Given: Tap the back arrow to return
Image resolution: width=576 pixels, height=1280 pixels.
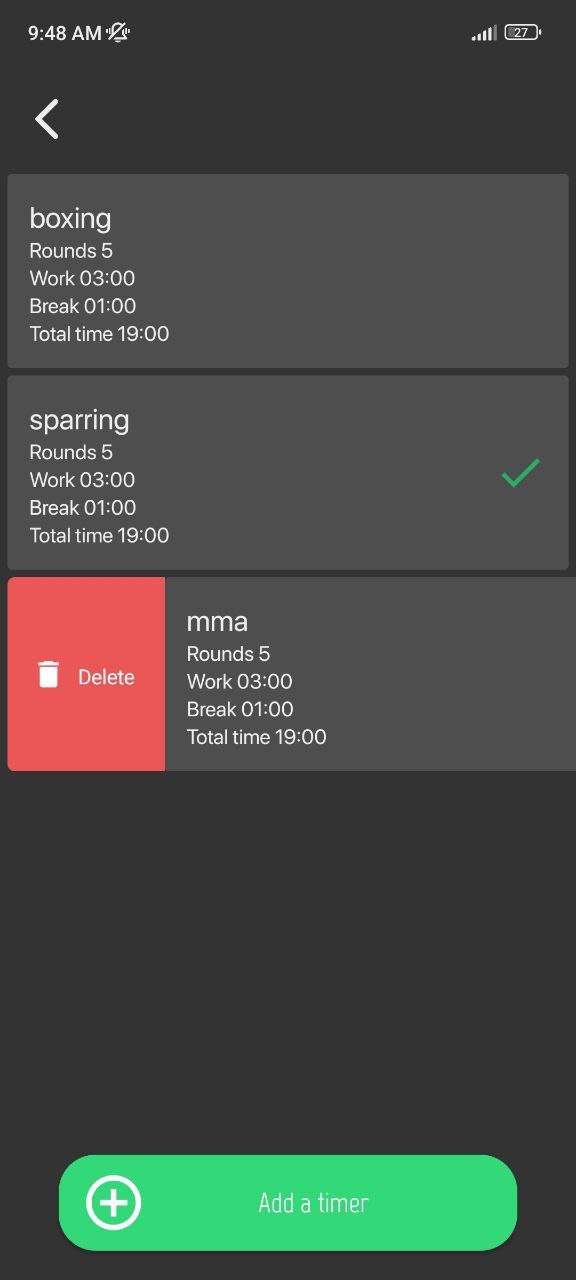Looking at the screenshot, I should click(x=46, y=118).
